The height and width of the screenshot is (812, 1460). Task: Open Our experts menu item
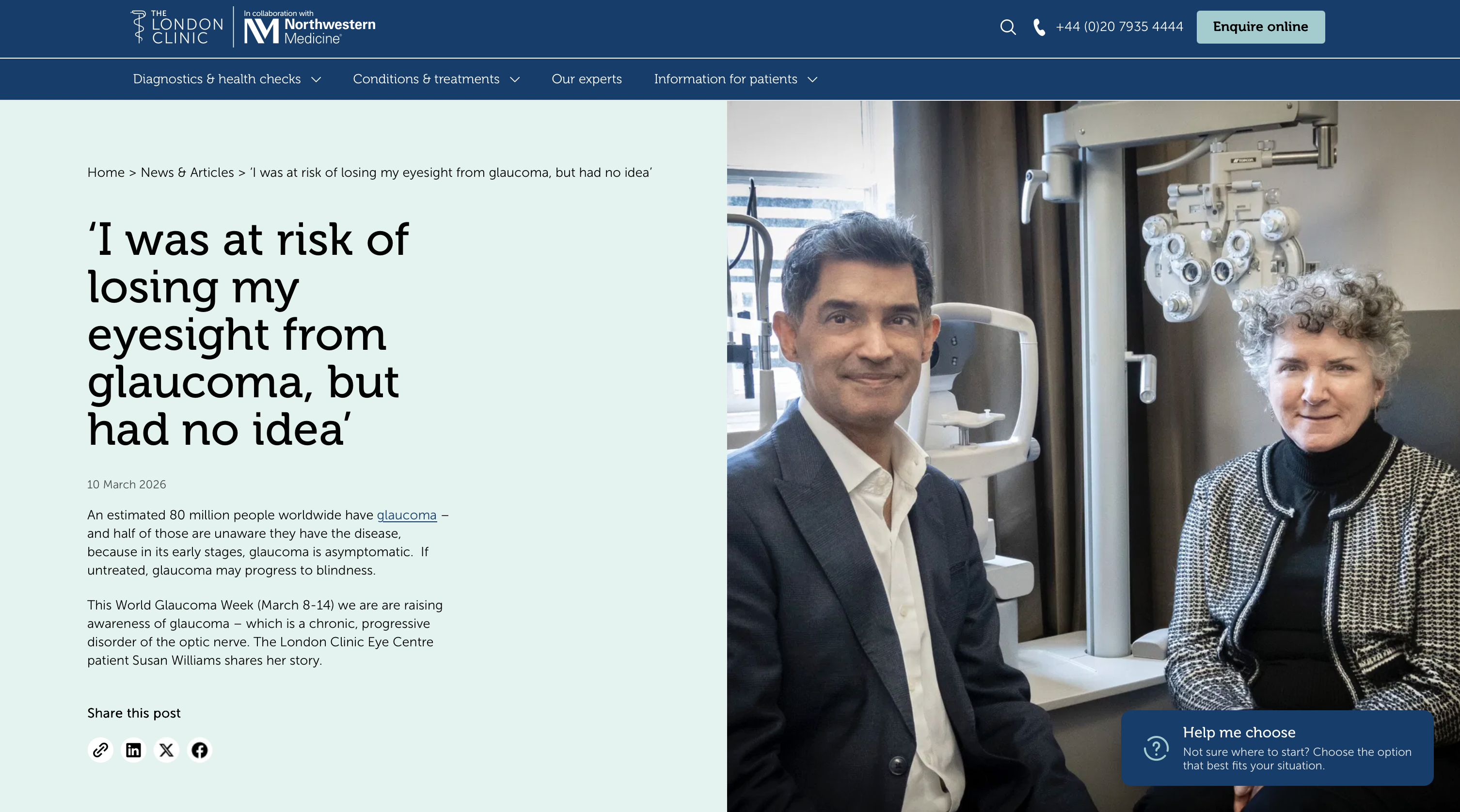pos(587,79)
